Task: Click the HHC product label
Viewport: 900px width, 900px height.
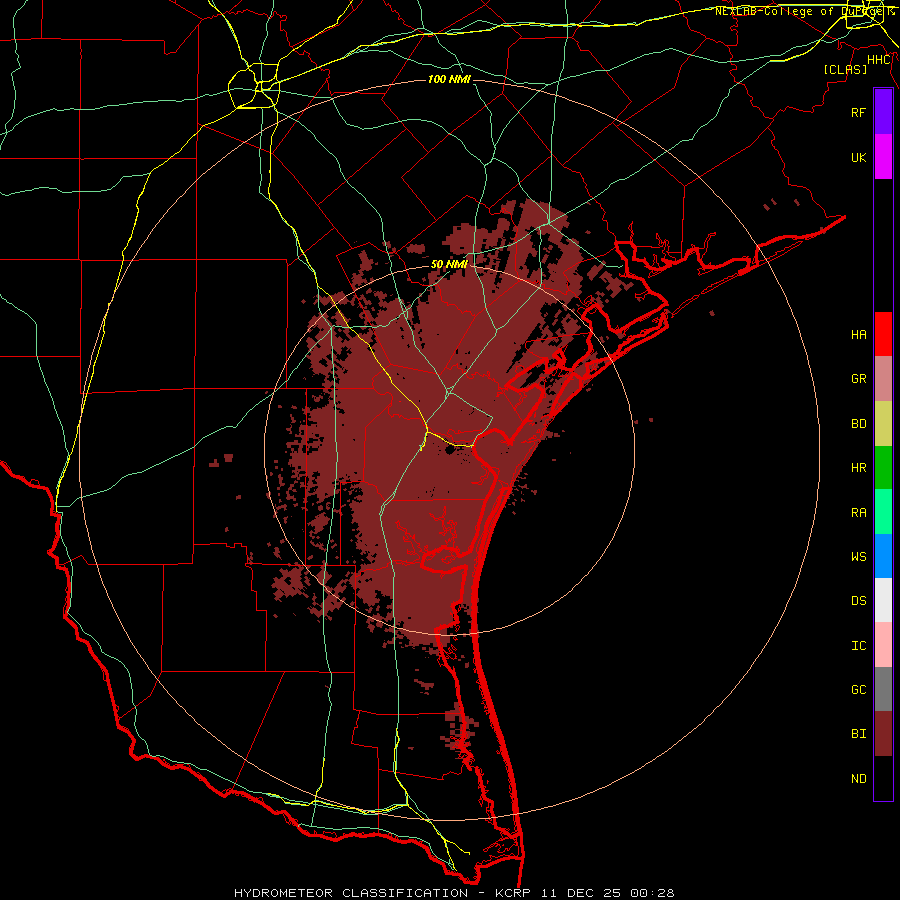Action: (x=879, y=60)
